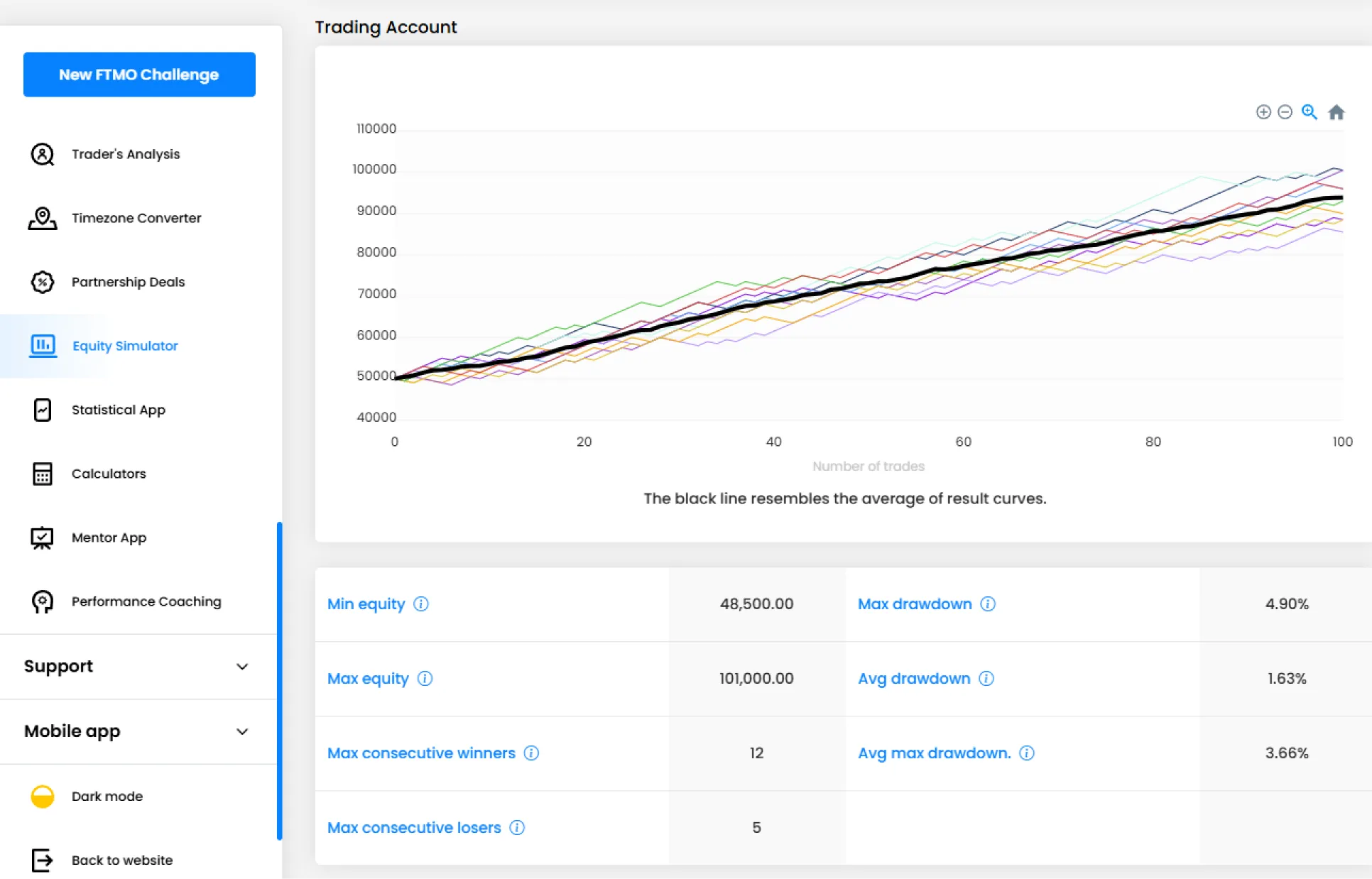Activate the box zoom magnifier on the chart
Image resolution: width=1372 pixels, height=879 pixels.
pos(1310,112)
